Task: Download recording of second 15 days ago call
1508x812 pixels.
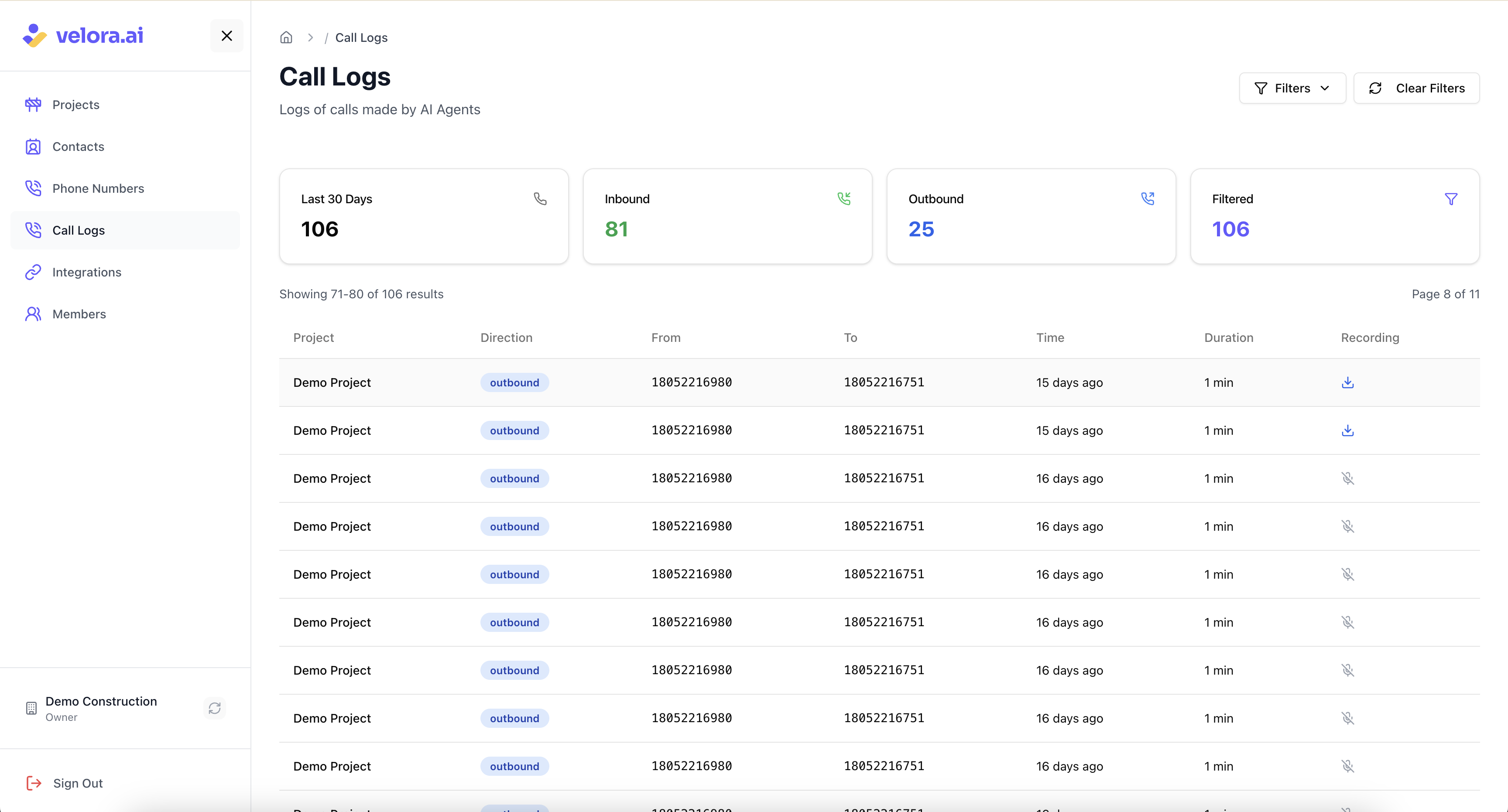Action: (x=1347, y=430)
